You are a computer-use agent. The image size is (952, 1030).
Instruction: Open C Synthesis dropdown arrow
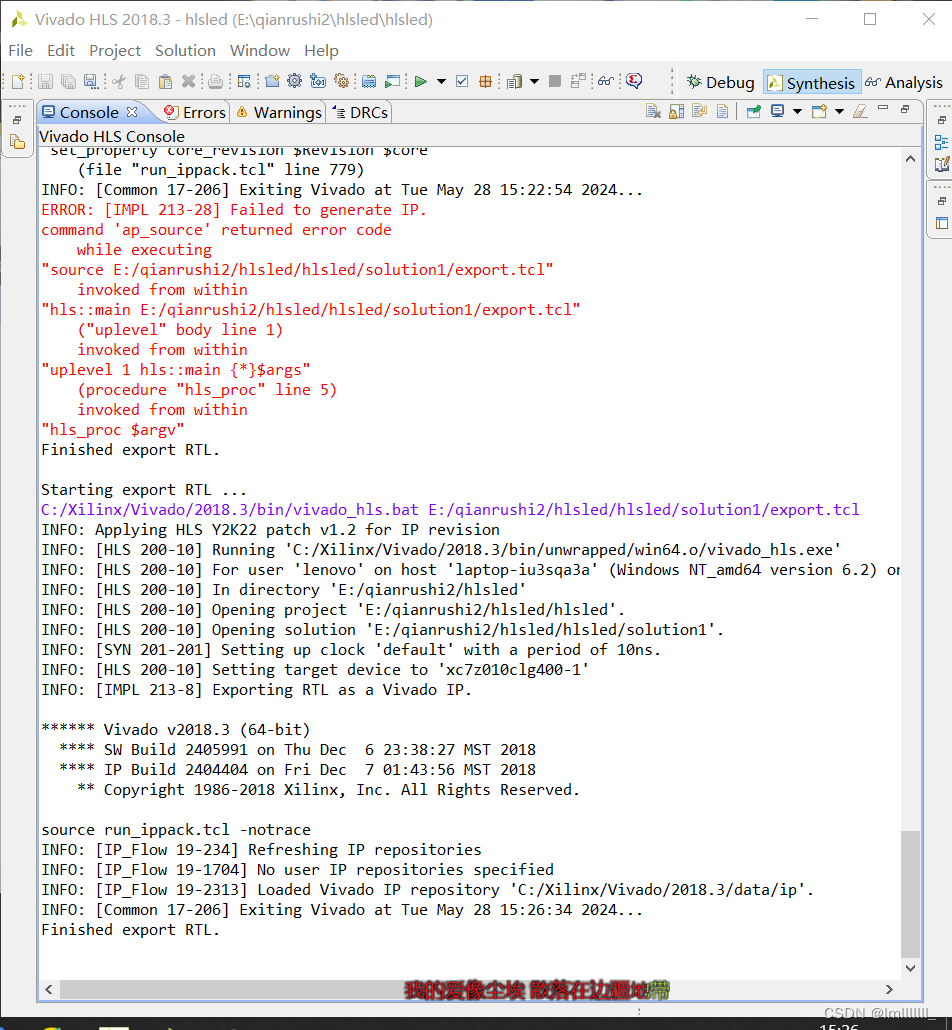pyautogui.click(x=442, y=82)
